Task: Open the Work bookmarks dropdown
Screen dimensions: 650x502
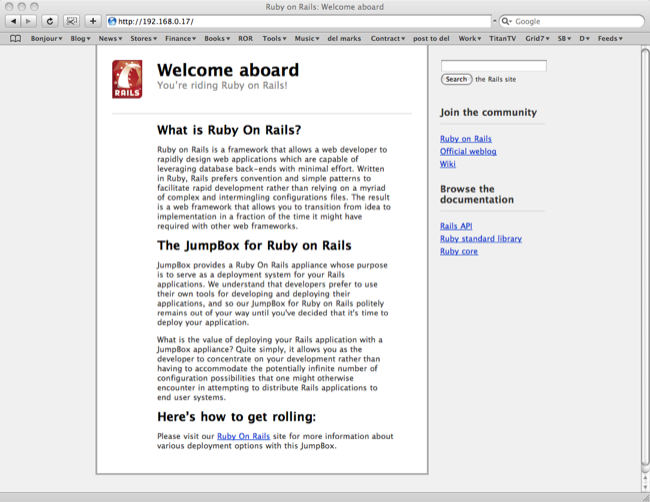Action: (x=470, y=39)
